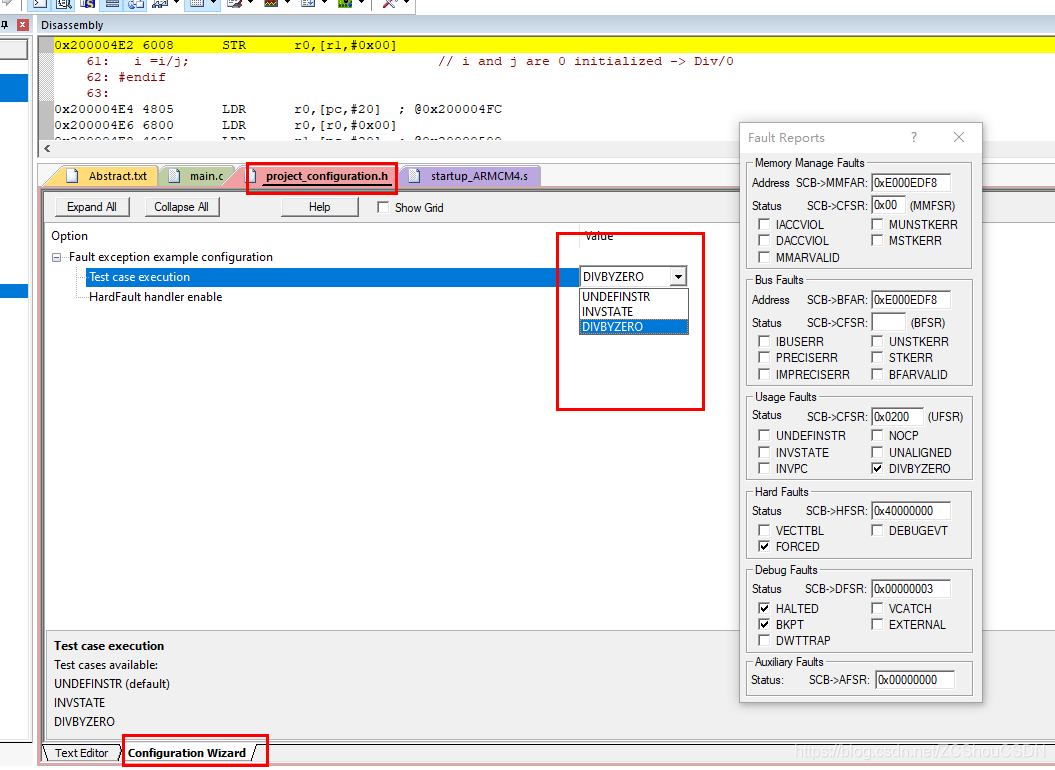1055x770 pixels.
Task: Toggle the IACCVIOL checkbox
Action: point(764,224)
